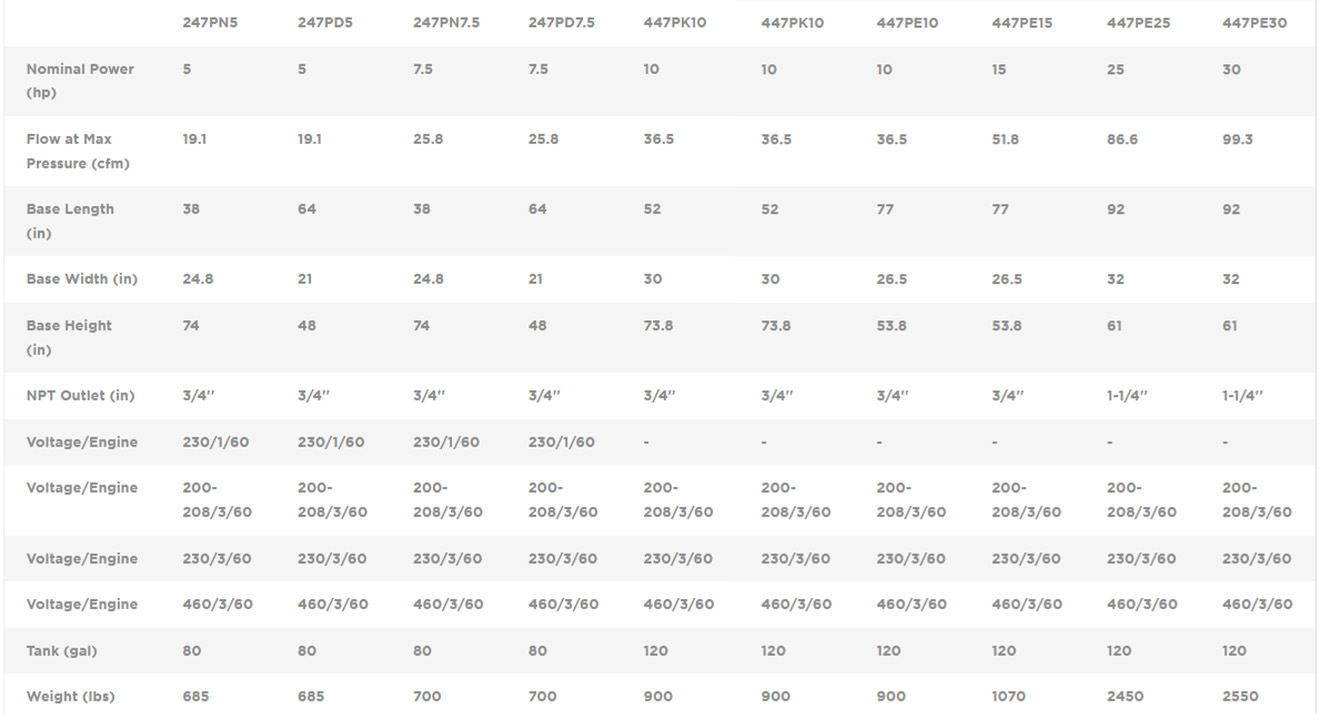Click the Nominal Power (hp) row label

coord(80,81)
